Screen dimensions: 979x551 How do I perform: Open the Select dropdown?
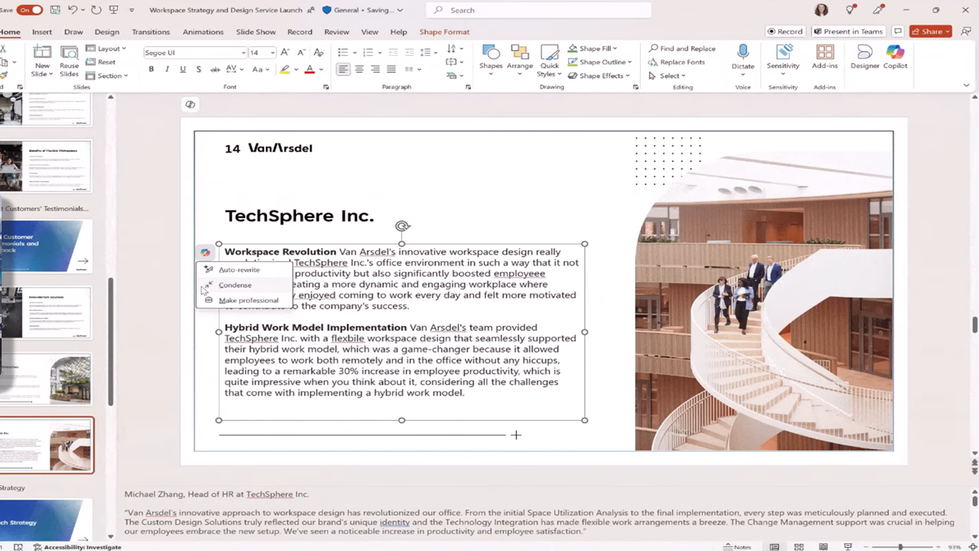click(667, 76)
